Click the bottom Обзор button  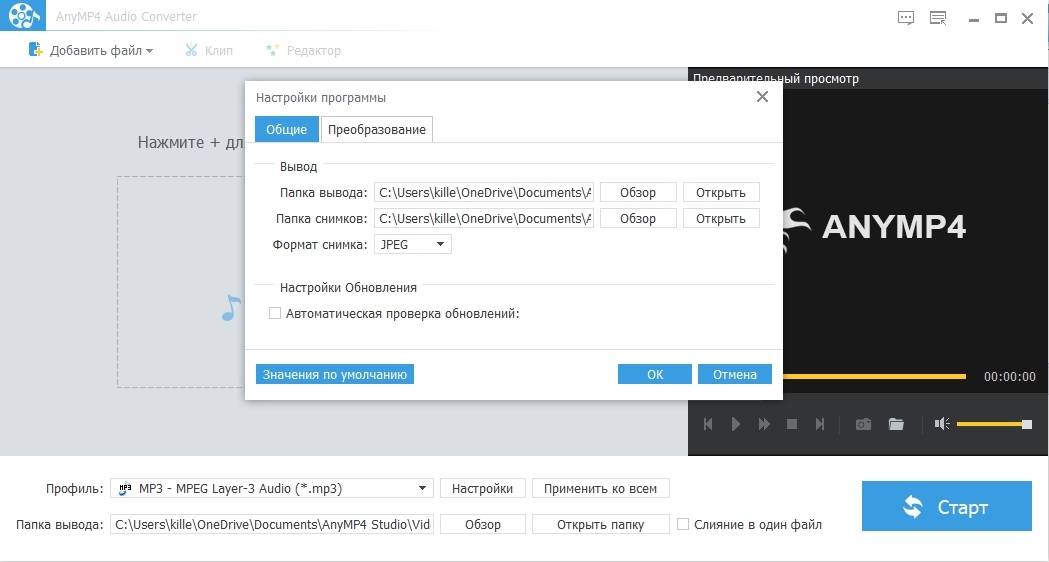click(x=482, y=525)
